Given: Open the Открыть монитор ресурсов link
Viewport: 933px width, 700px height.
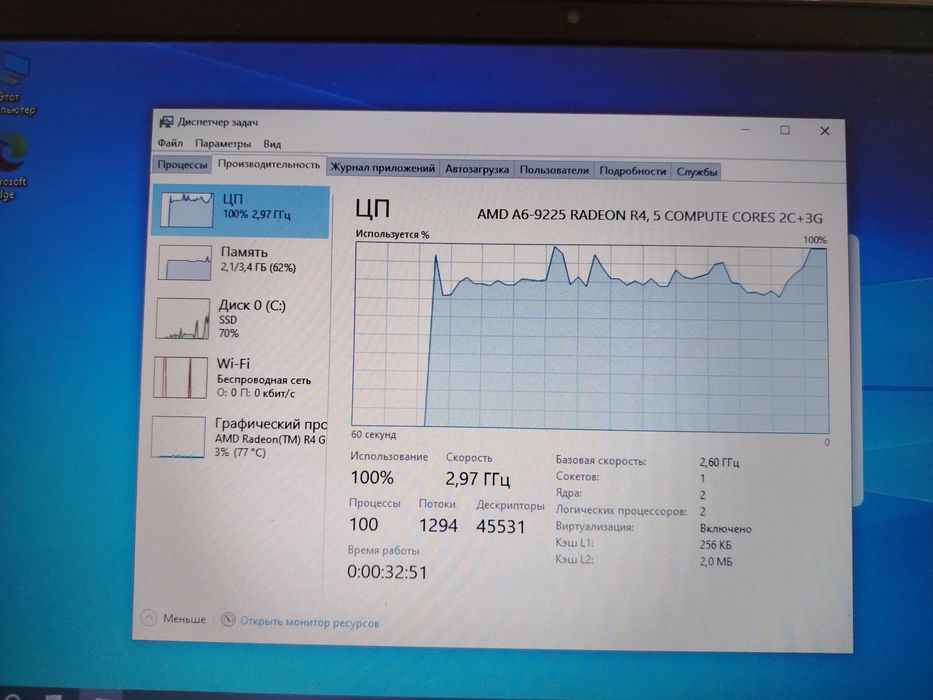Looking at the screenshot, I should click(x=309, y=623).
